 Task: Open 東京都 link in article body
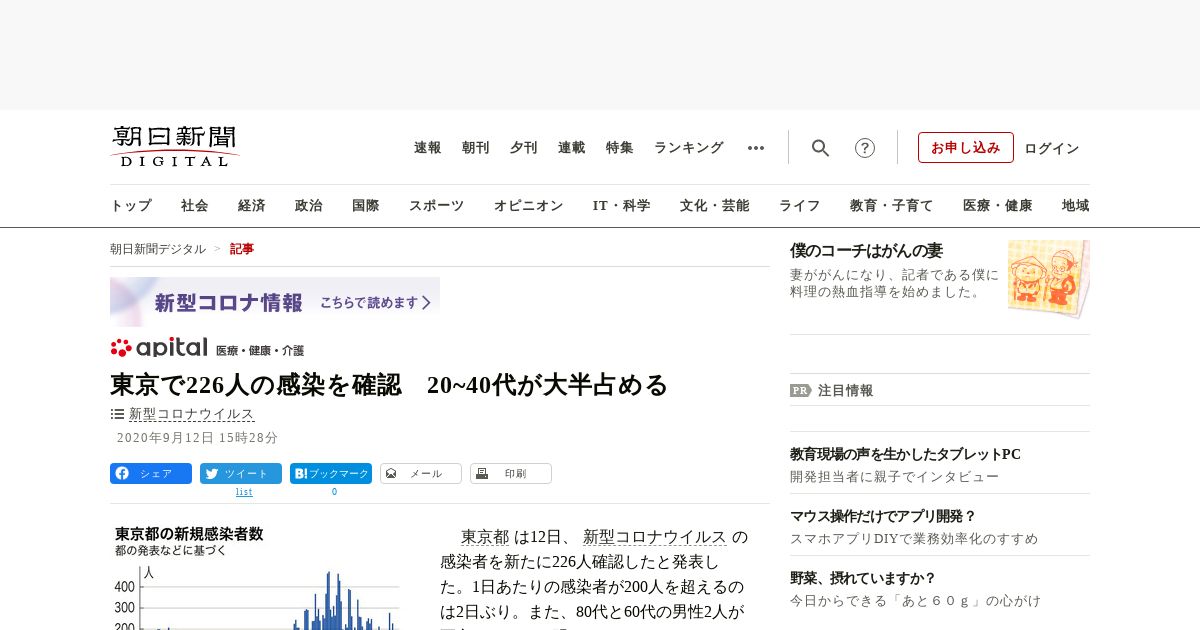485,537
